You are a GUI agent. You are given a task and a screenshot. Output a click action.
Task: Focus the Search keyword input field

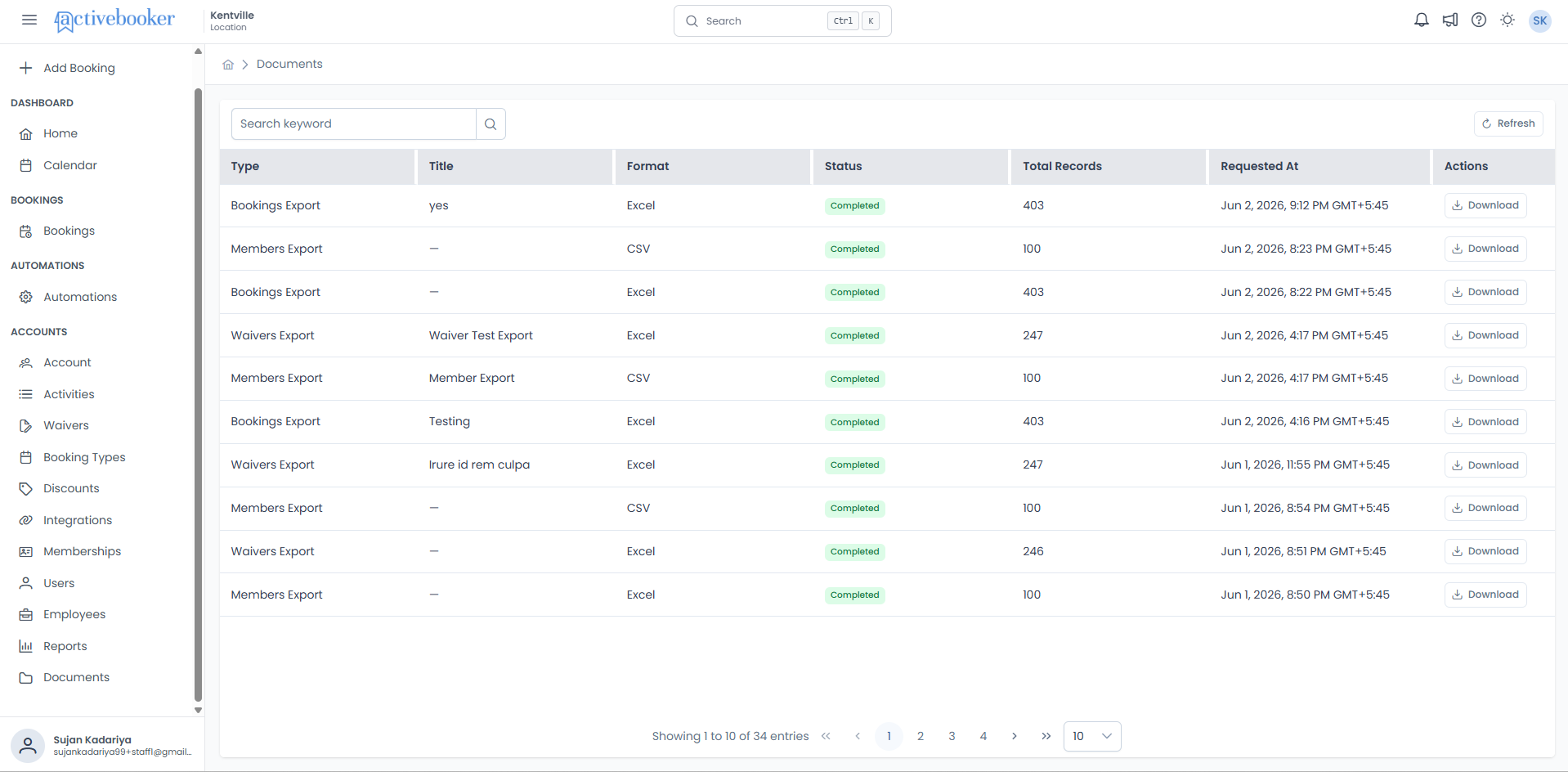pyautogui.click(x=354, y=123)
